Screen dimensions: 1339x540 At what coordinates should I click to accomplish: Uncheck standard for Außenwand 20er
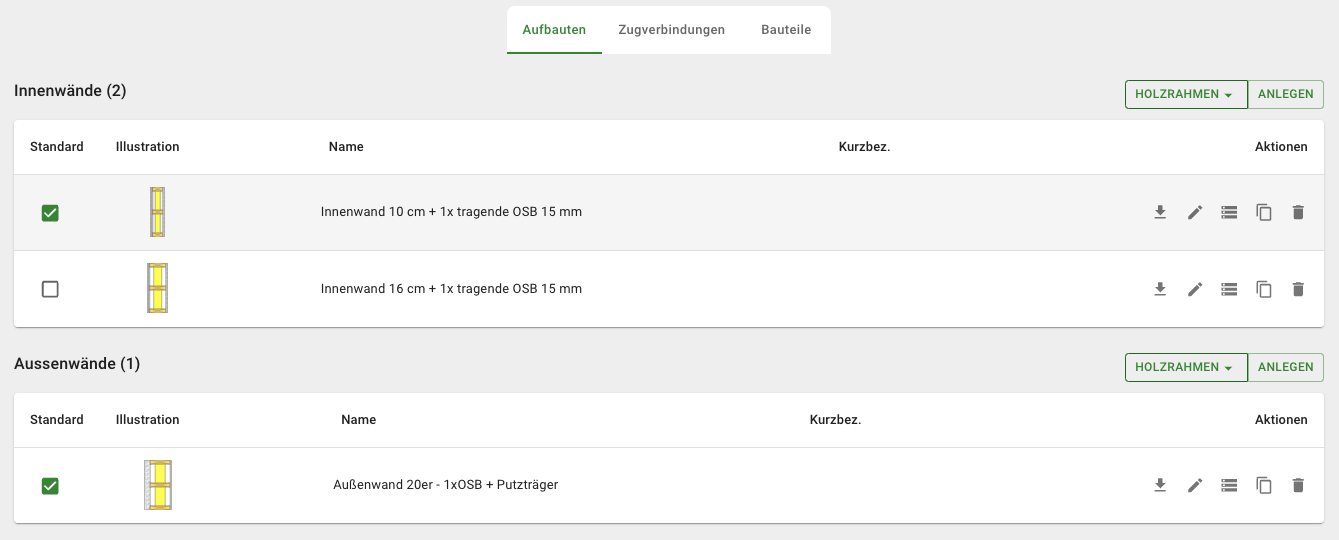50,486
